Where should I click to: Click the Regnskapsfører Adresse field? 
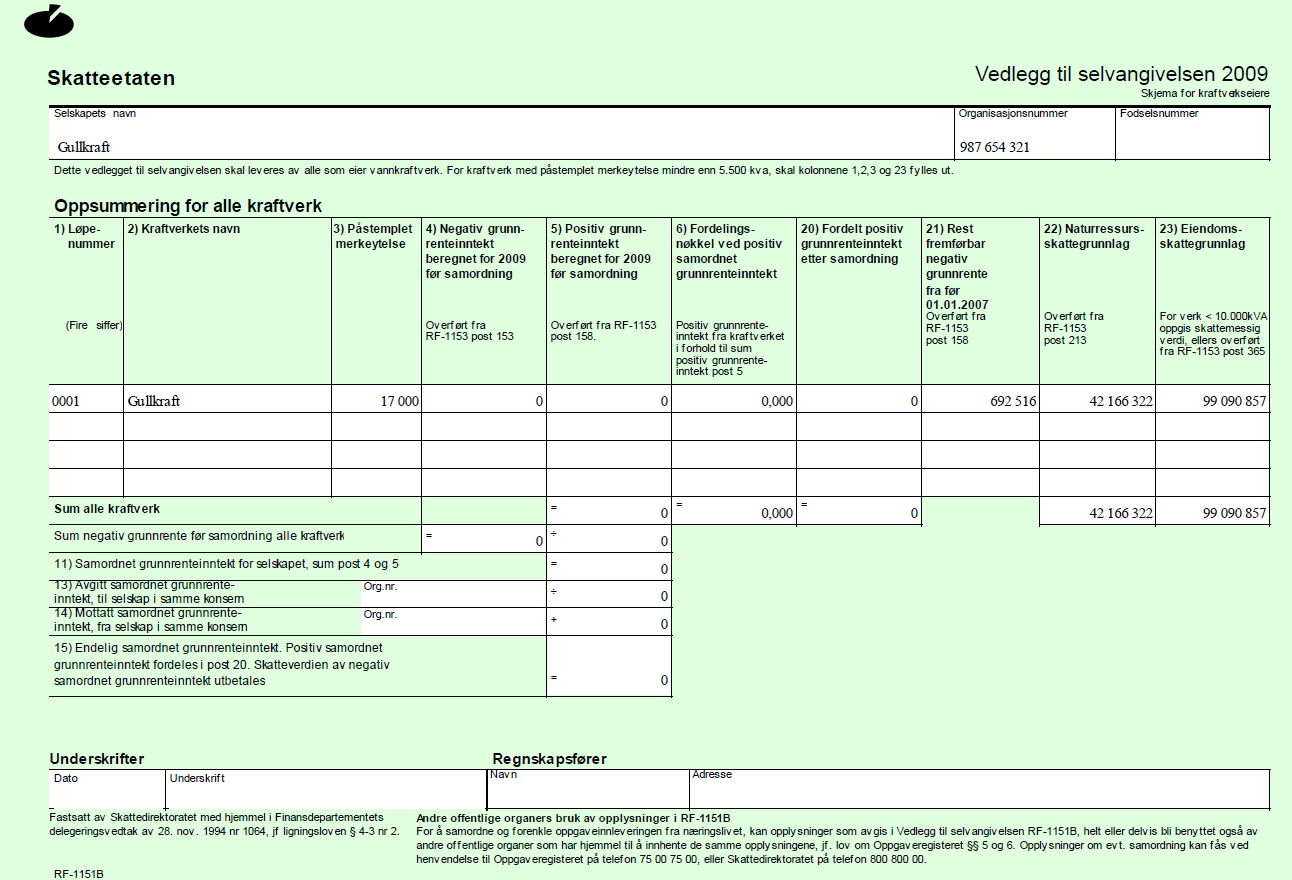[980, 788]
